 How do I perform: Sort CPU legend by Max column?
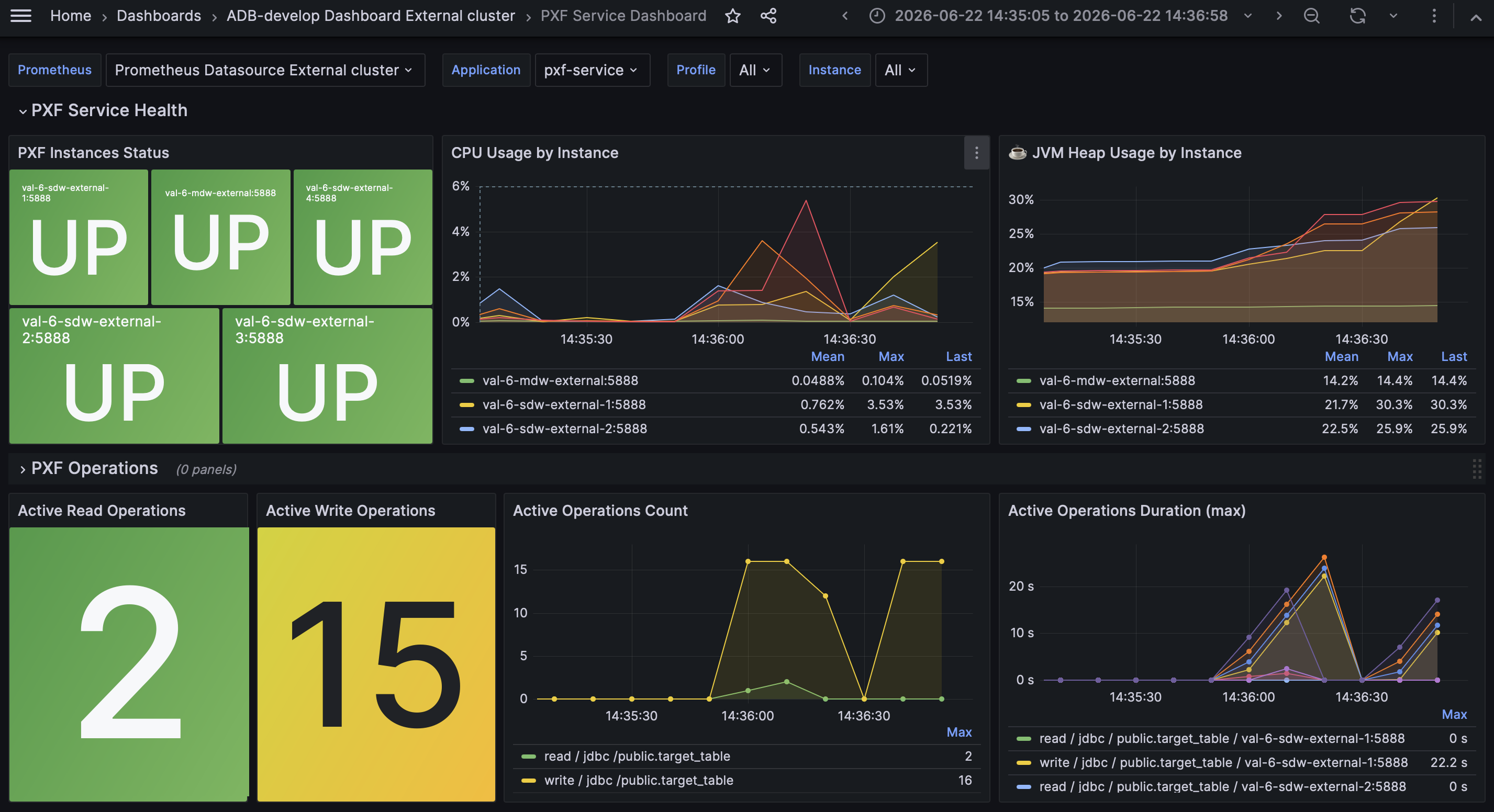(x=891, y=356)
